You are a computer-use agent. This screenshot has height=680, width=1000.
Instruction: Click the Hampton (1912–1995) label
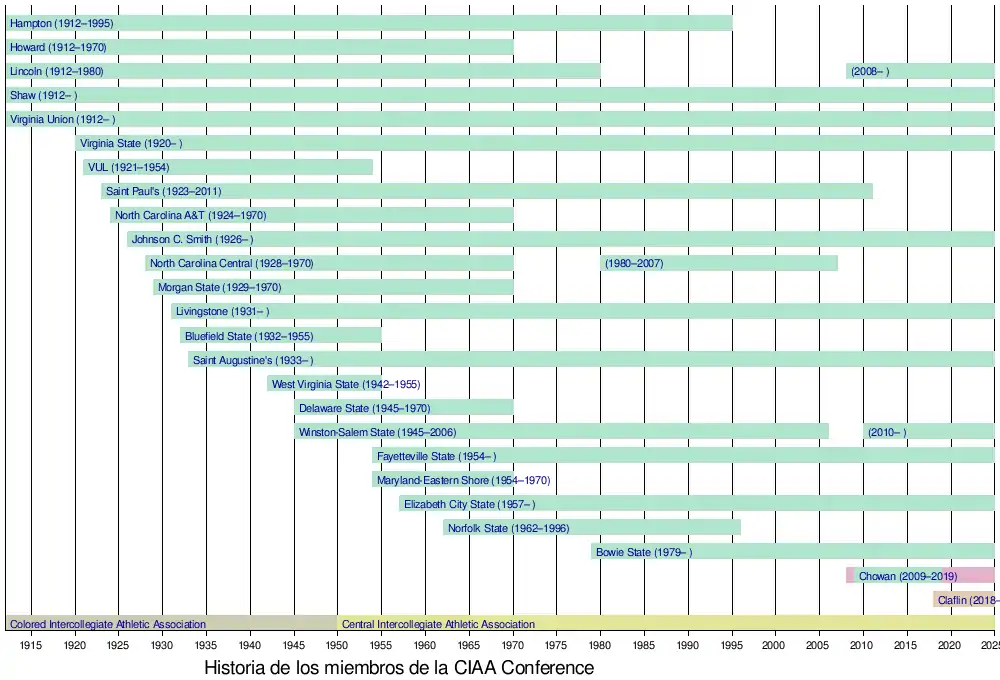pos(61,23)
